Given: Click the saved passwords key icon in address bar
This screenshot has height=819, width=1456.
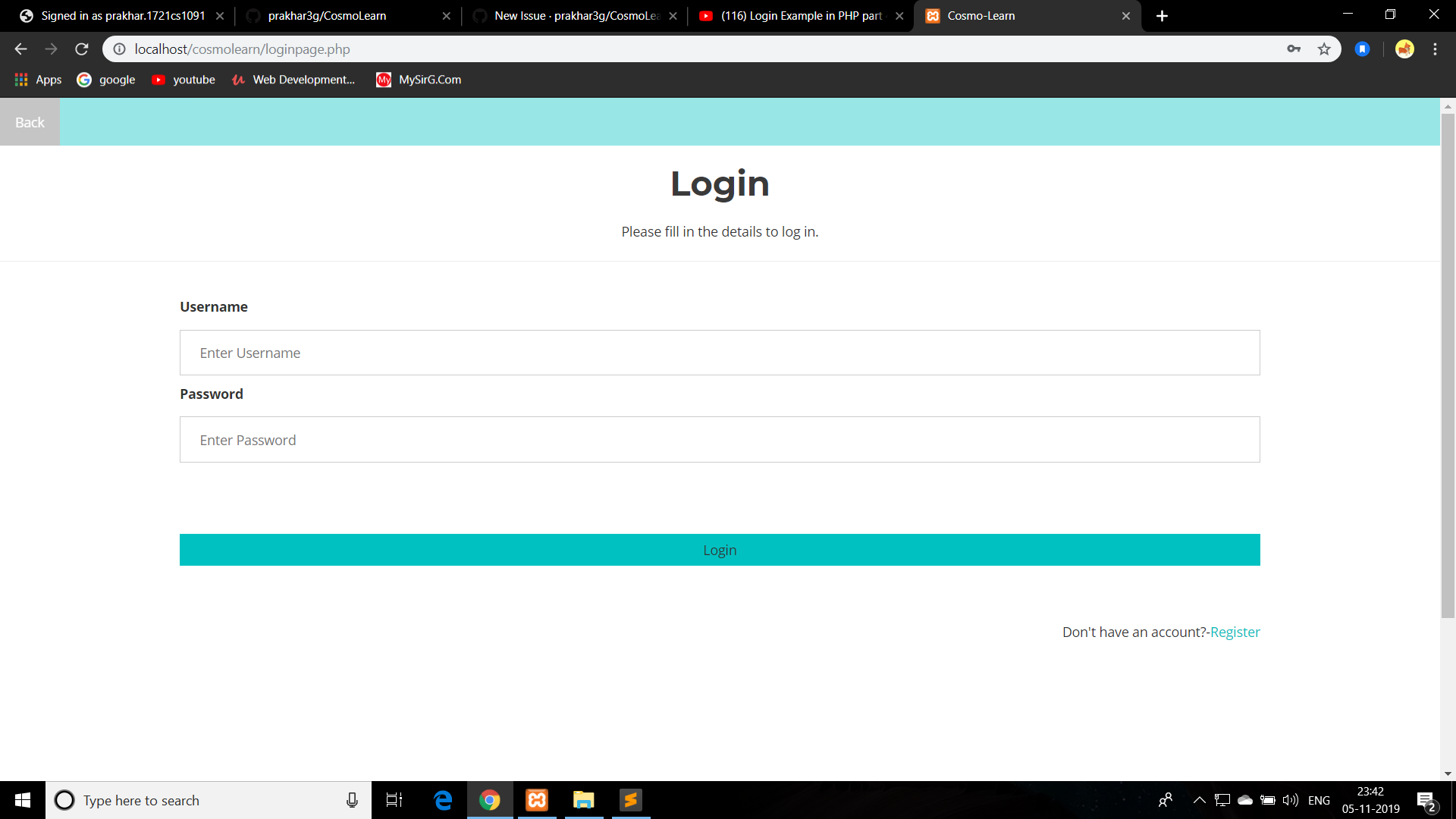Looking at the screenshot, I should click(1294, 49).
